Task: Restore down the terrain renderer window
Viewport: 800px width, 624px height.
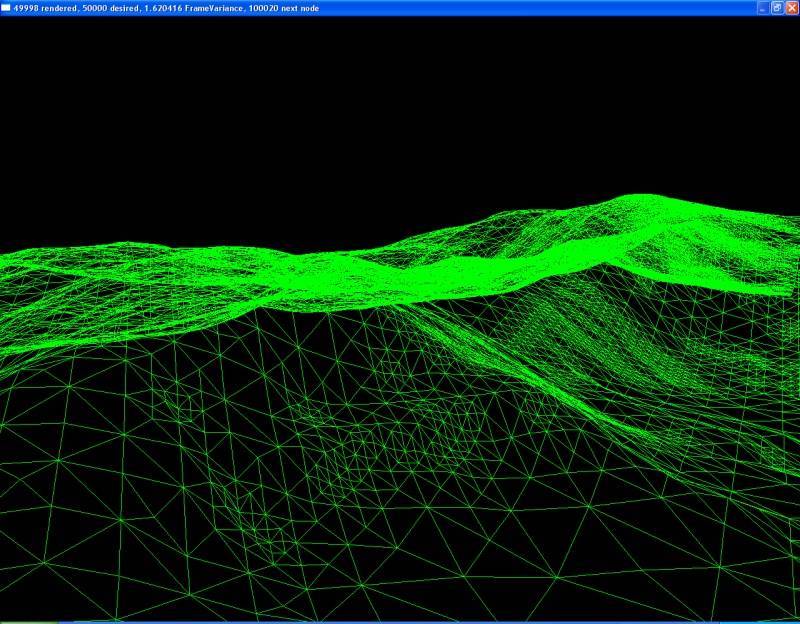Action: (776, 8)
